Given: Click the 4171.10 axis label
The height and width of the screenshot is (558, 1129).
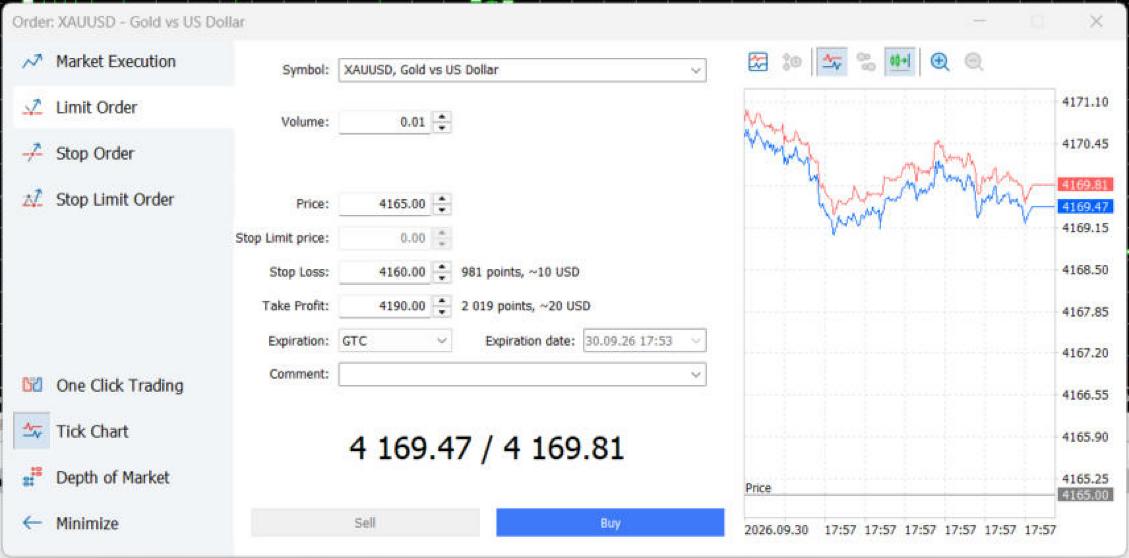Looking at the screenshot, I should pyautogui.click(x=1085, y=102).
